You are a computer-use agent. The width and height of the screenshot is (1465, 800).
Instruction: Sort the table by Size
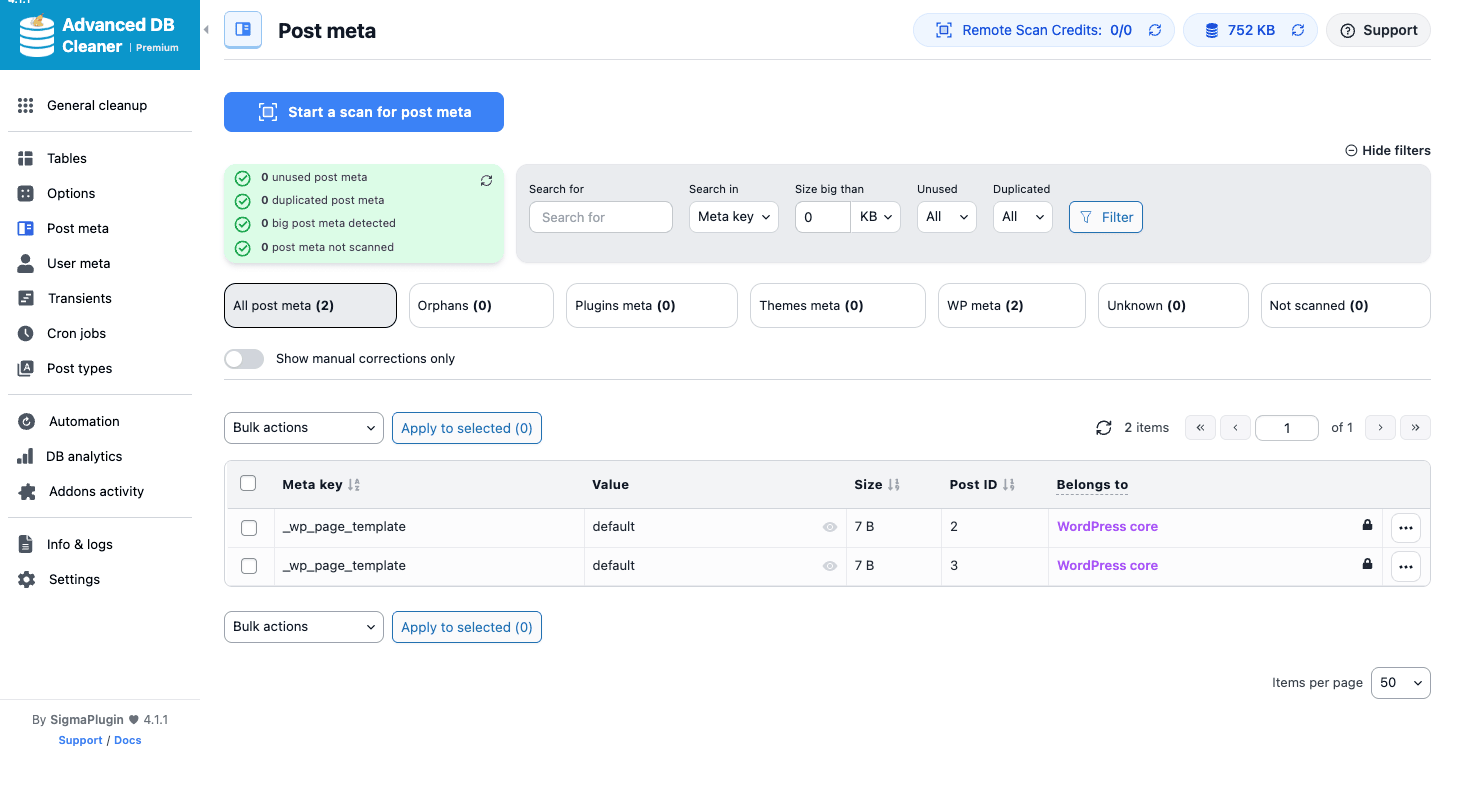pyautogui.click(x=894, y=485)
